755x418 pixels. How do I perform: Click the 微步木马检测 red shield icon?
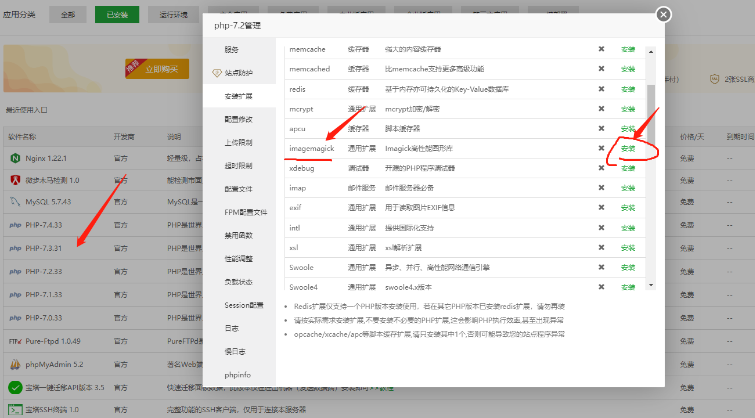click(x=15, y=180)
